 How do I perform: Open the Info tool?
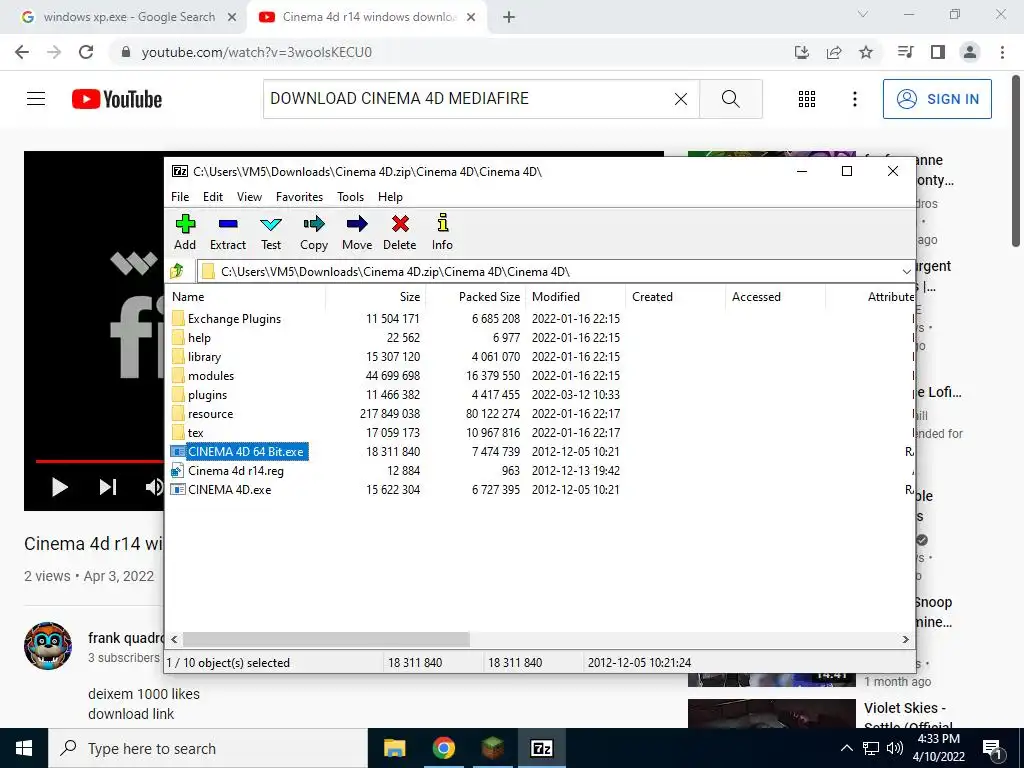coord(442,232)
